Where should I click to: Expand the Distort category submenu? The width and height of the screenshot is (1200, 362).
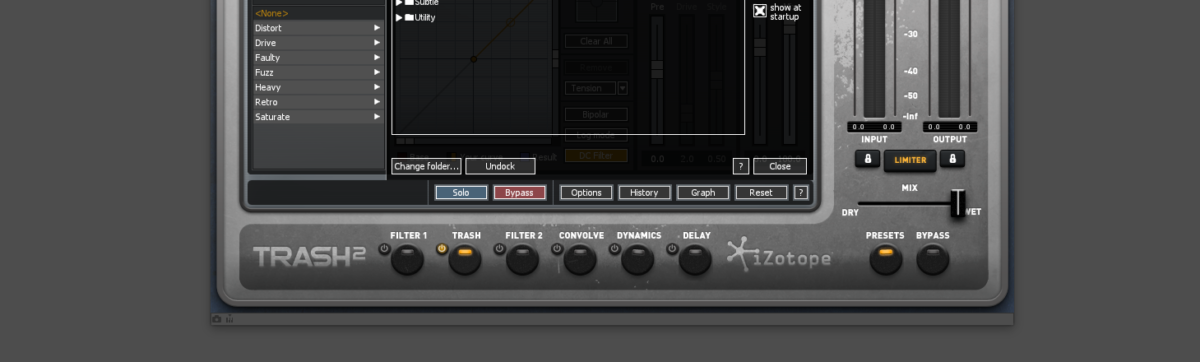coord(377,28)
